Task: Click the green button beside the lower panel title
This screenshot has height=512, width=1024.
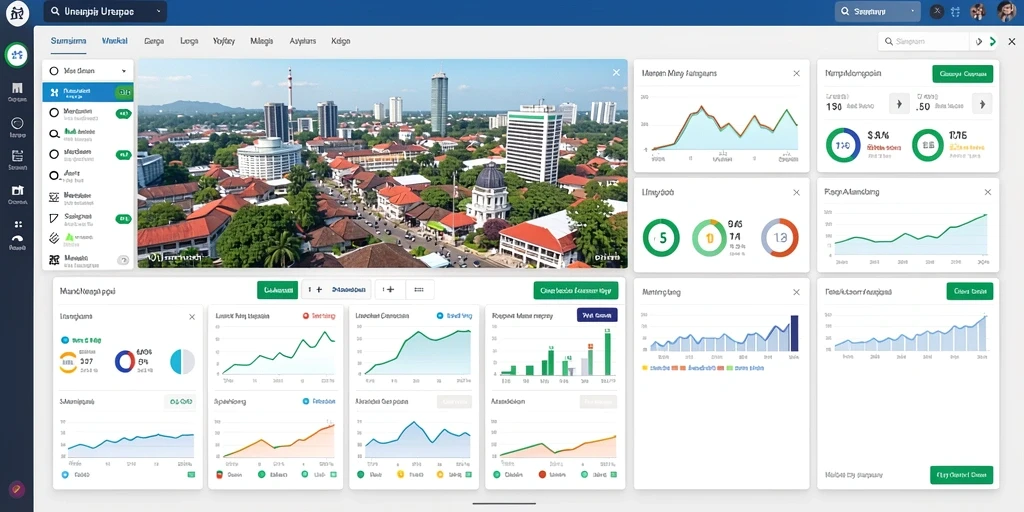Action: coord(277,289)
